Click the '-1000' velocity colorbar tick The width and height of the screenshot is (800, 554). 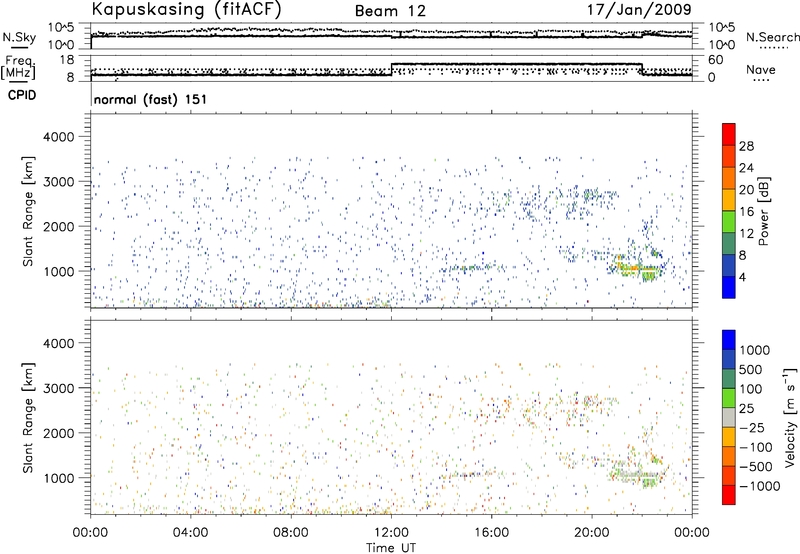coord(759,486)
